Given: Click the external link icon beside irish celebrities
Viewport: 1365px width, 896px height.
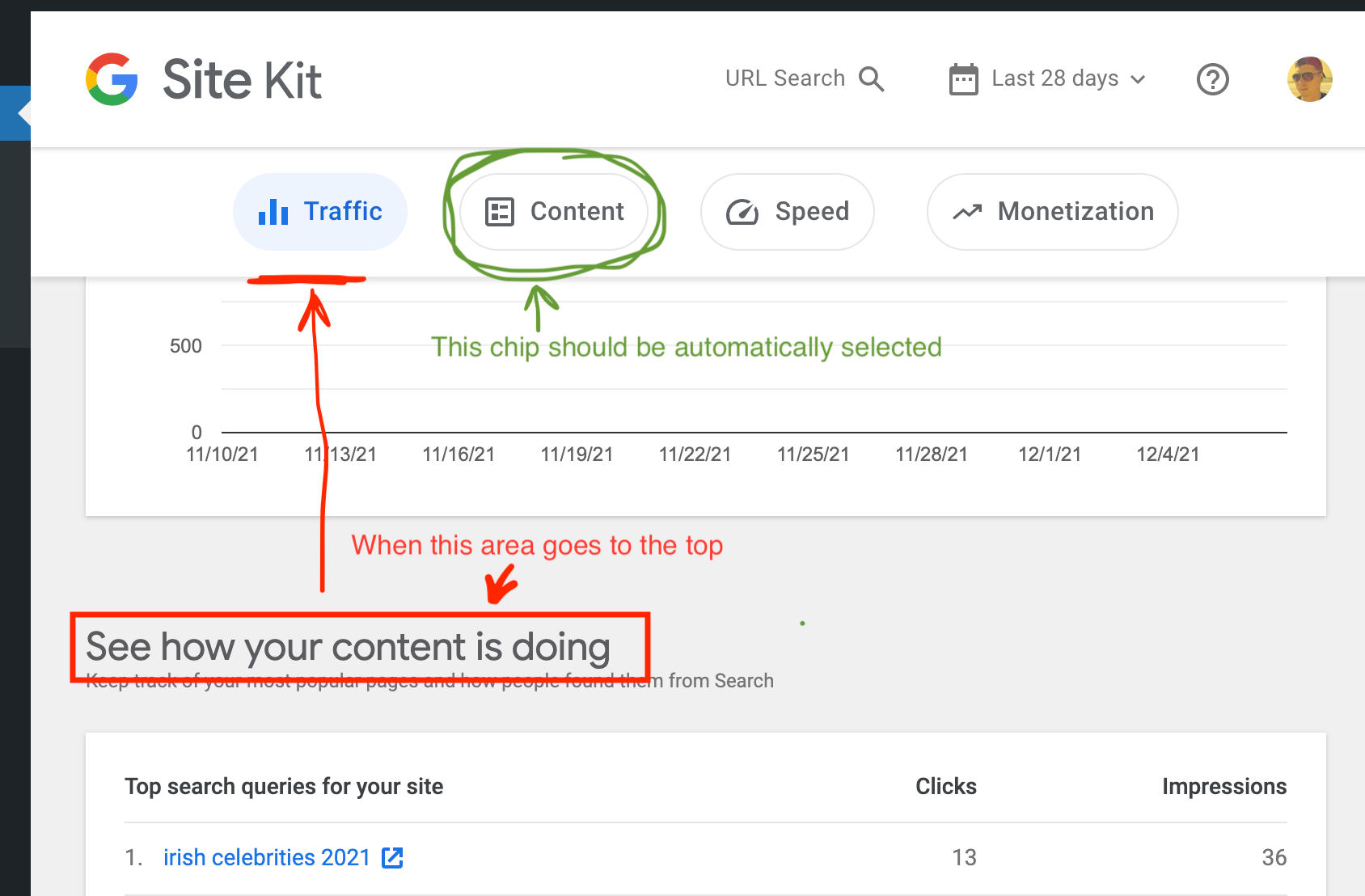Looking at the screenshot, I should (x=392, y=858).
